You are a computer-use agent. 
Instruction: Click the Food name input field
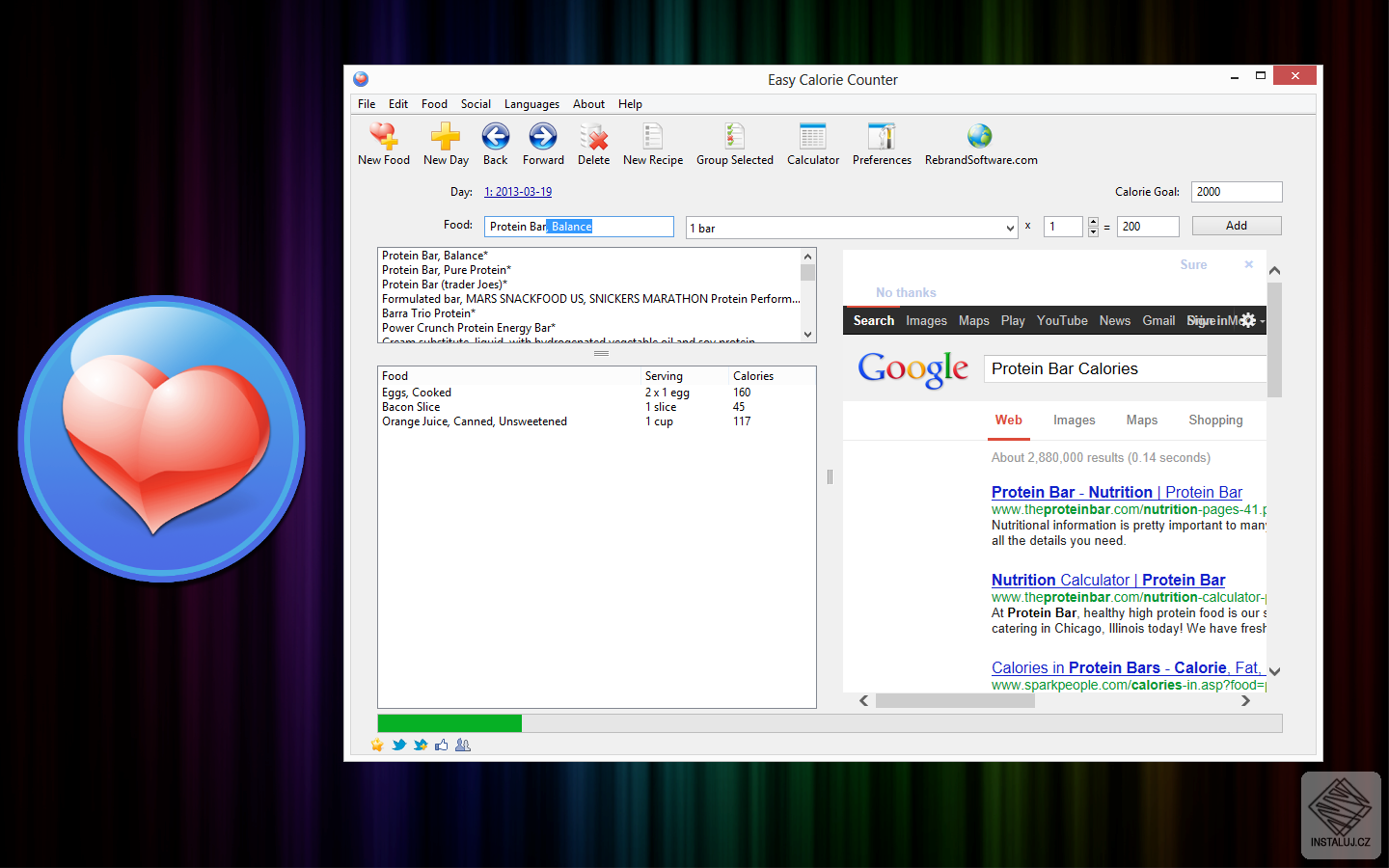tap(579, 227)
